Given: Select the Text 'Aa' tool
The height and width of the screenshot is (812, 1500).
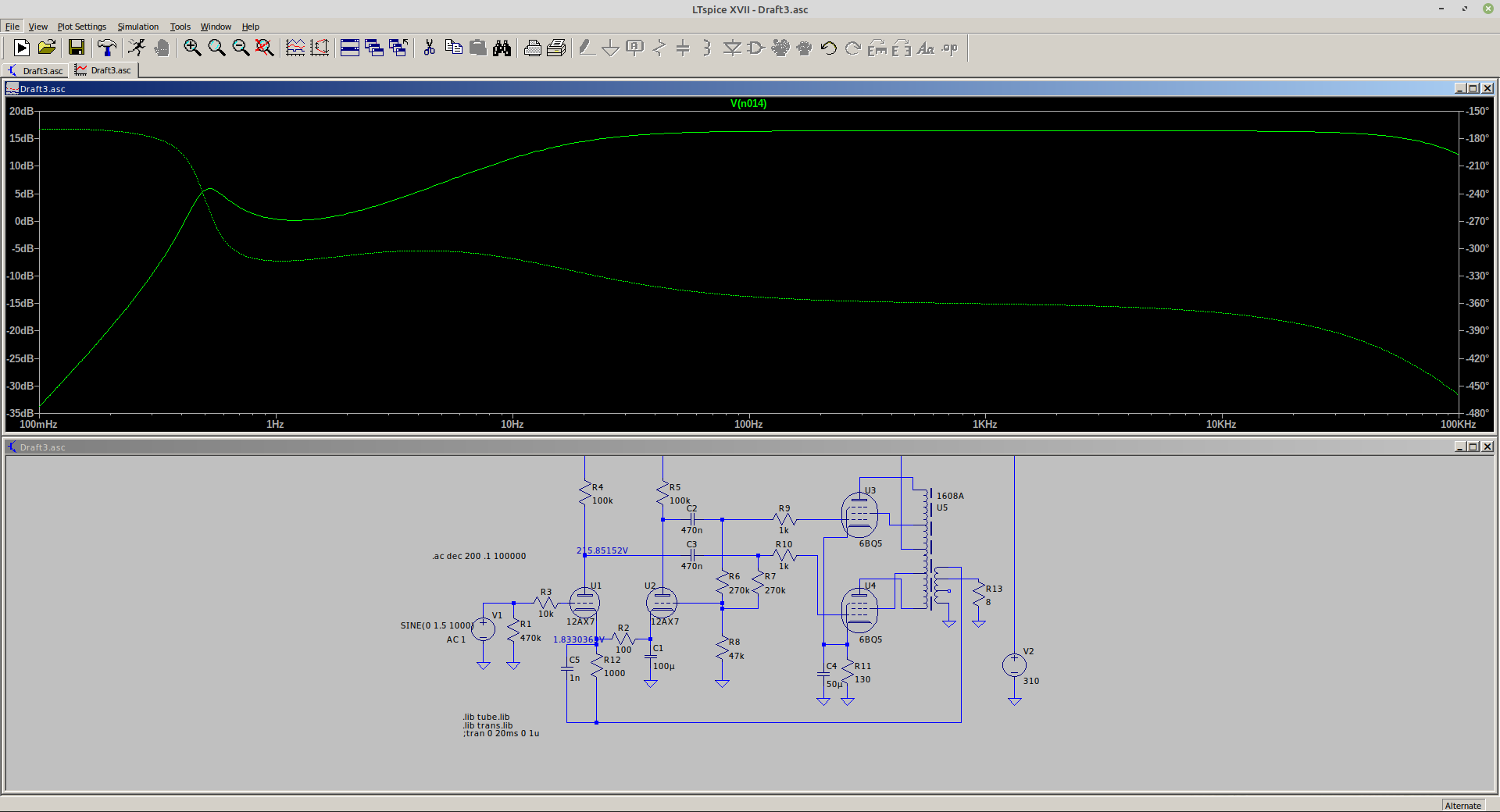Looking at the screenshot, I should pos(925,48).
